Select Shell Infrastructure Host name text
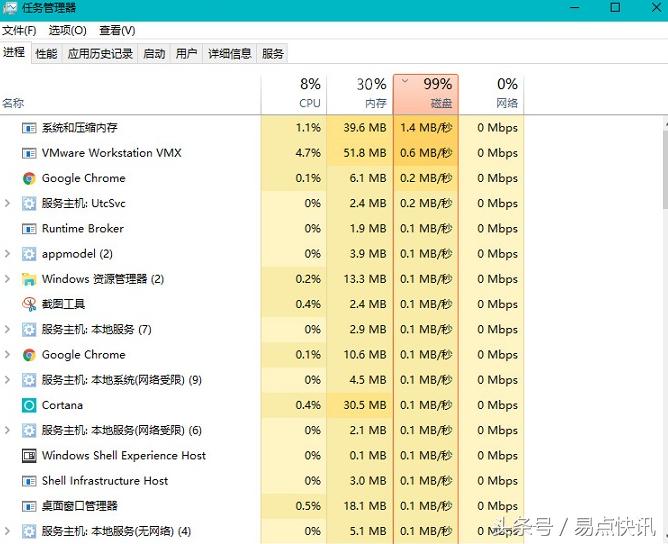The height and width of the screenshot is (544, 668). tap(105, 481)
